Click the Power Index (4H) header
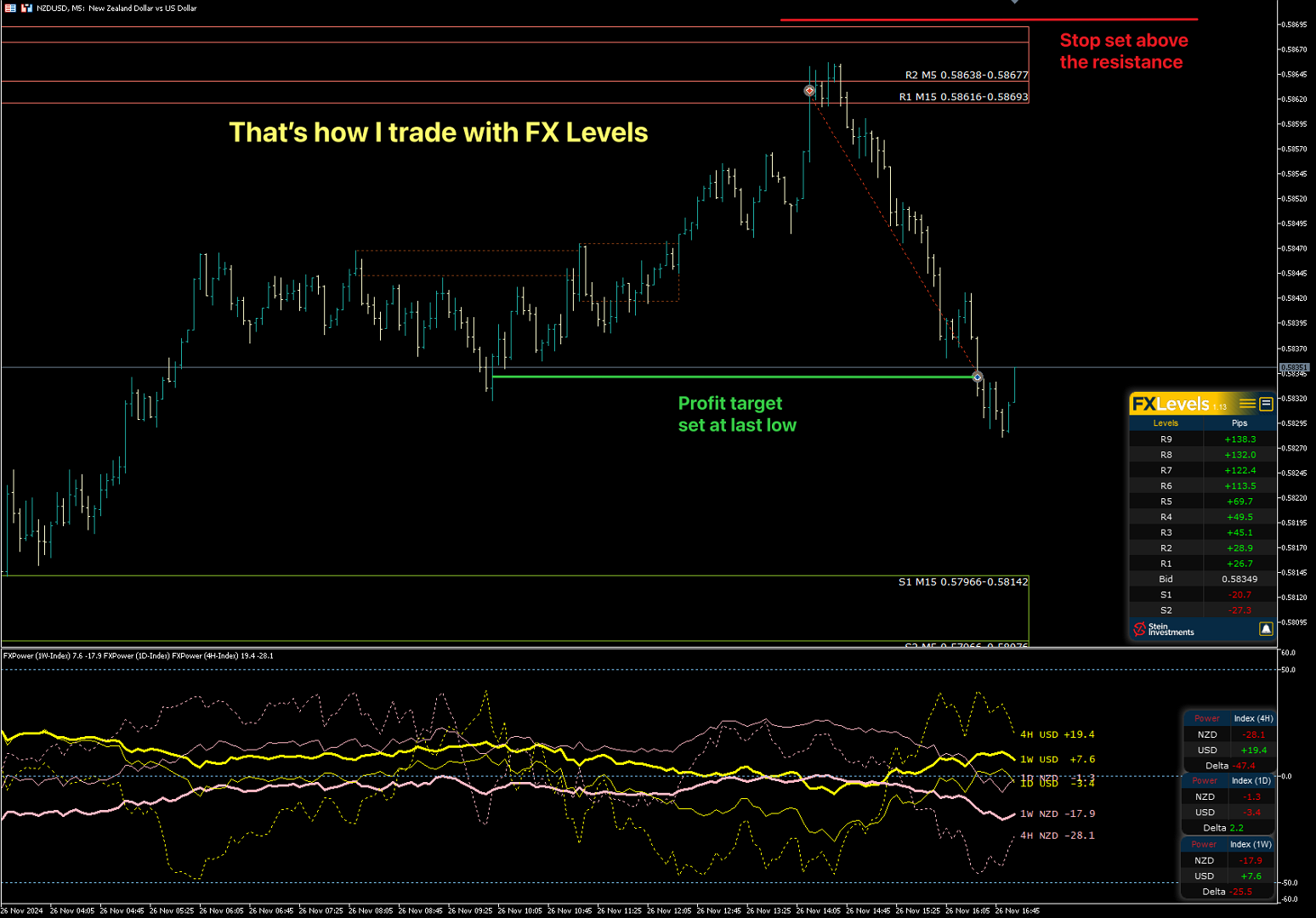1316x918 pixels. [1229, 717]
